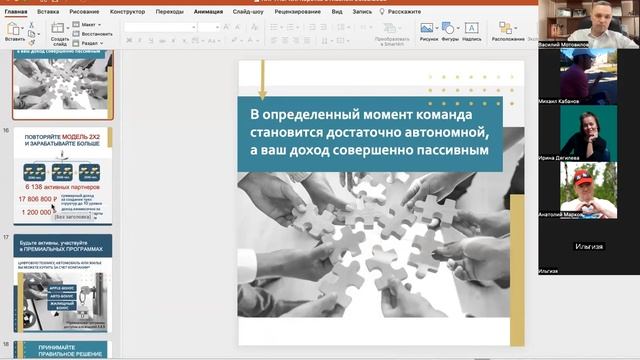Open the Макет dropdown arrow
This screenshot has height=360, width=640.
pyautogui.click(x=99, y=25)
